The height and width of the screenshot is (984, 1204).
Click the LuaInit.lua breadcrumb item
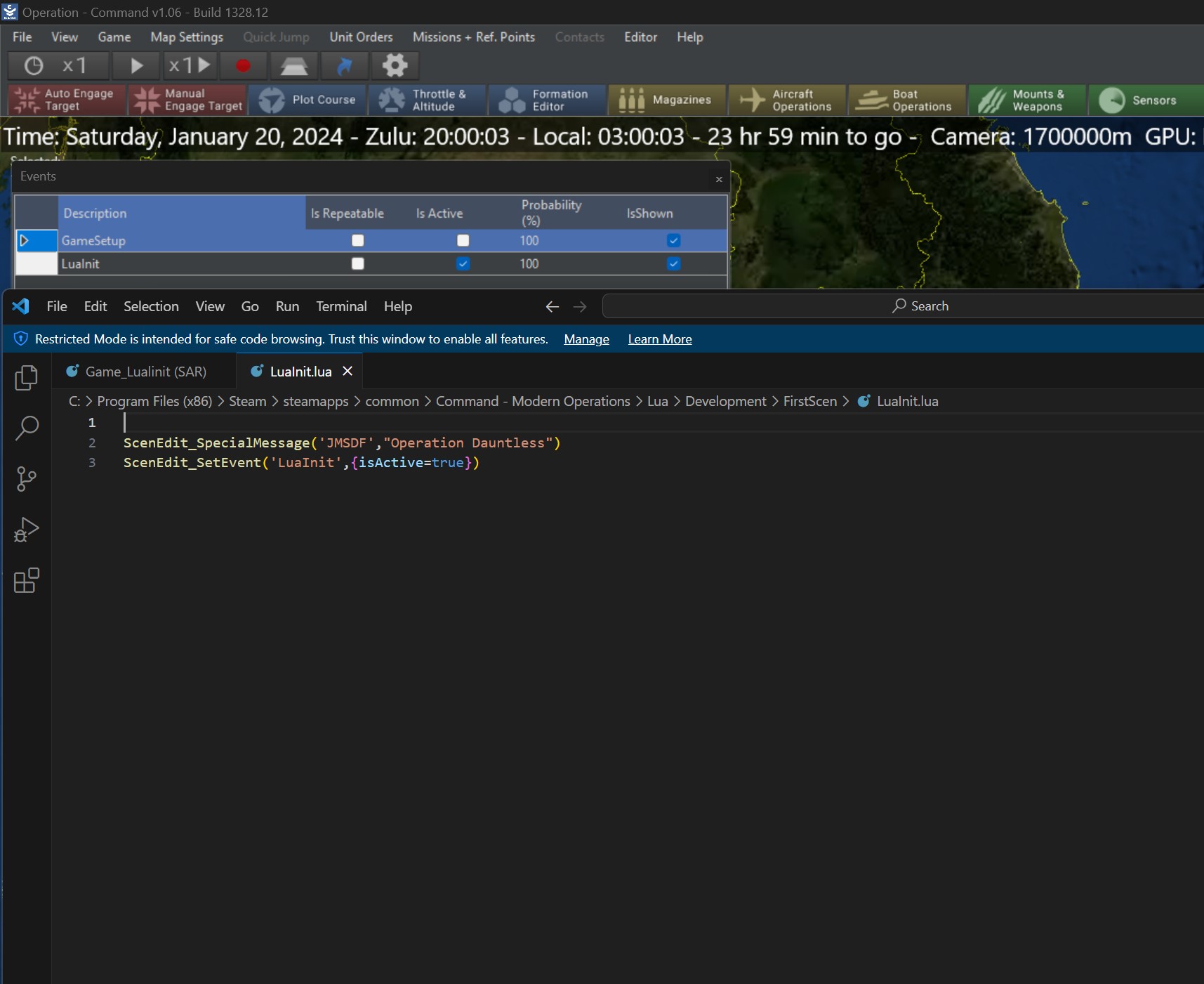(x=898, y=401)
